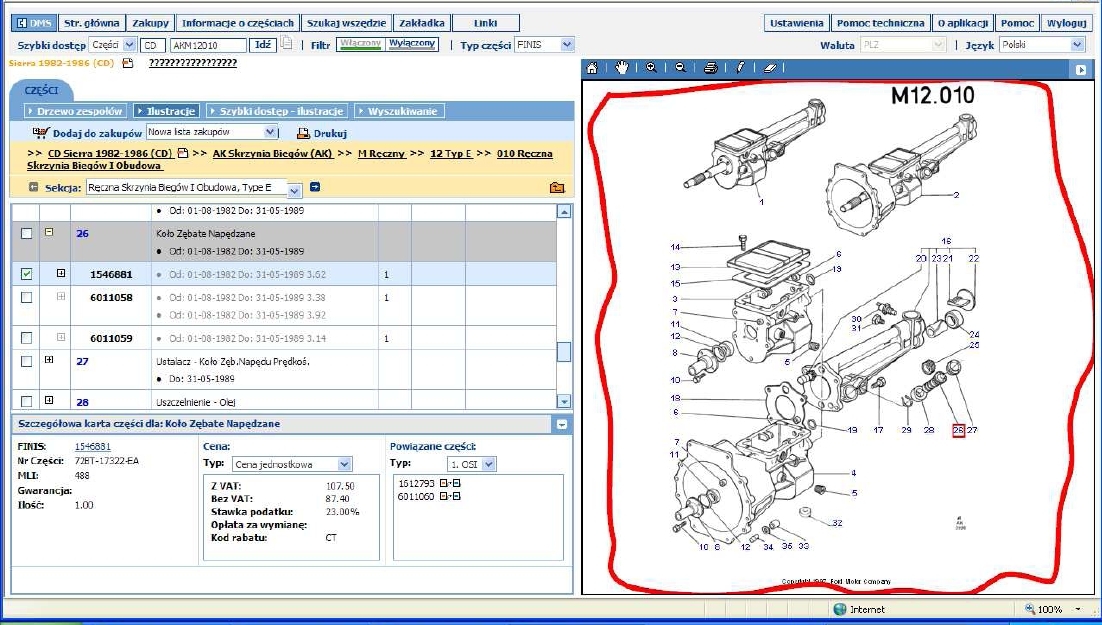Uncheck the checkbox for part 1546881
Screen dimensions: 1102x625
27,274
